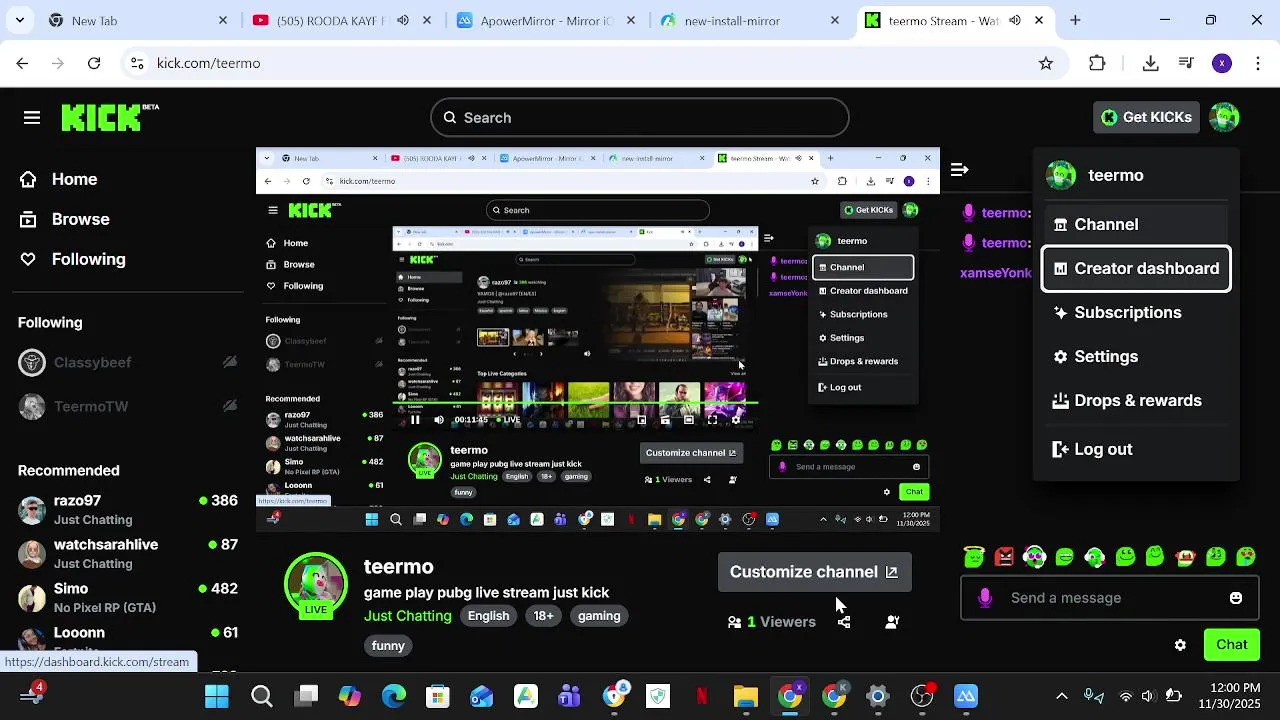Reload the kick.com page

pyautogui.click(x=94, y=63)
